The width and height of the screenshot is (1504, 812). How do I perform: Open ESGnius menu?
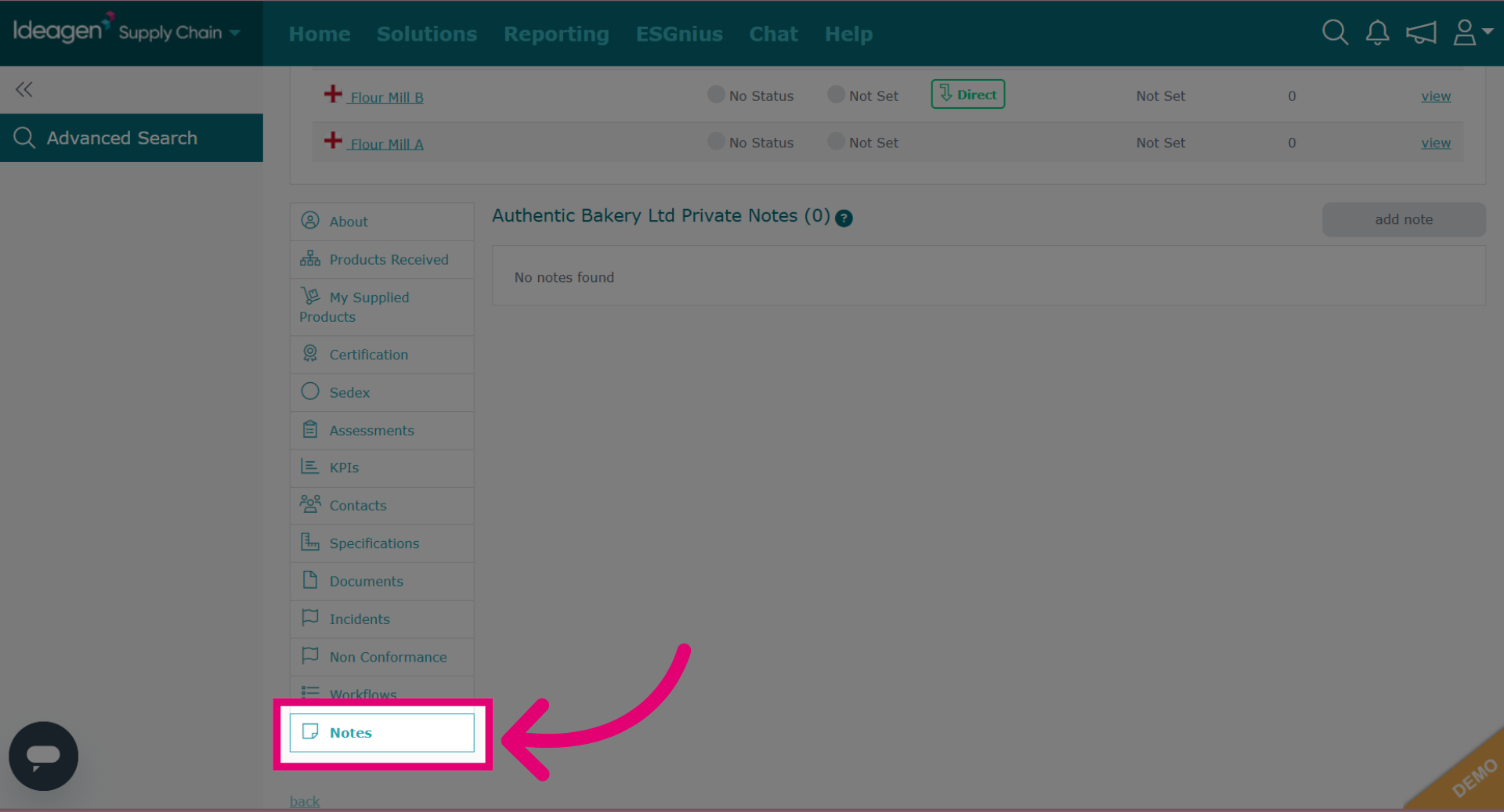click(679, 34)
